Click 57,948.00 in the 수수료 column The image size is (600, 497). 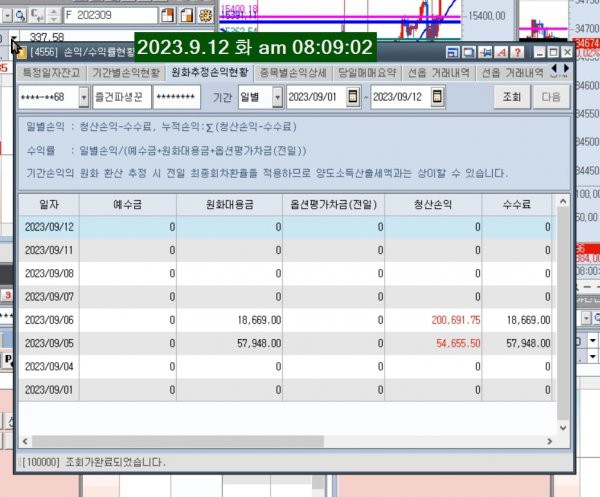click(528, 344)
